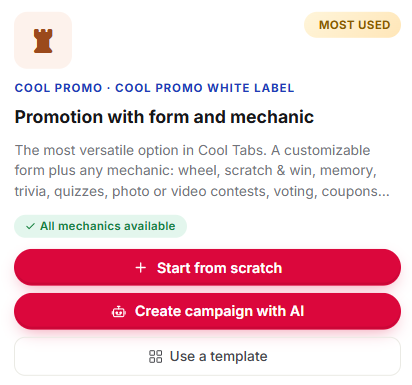Open the COOL PROMO category label
Viewport: 412px width, 385px height.
(x=58, y=88)
